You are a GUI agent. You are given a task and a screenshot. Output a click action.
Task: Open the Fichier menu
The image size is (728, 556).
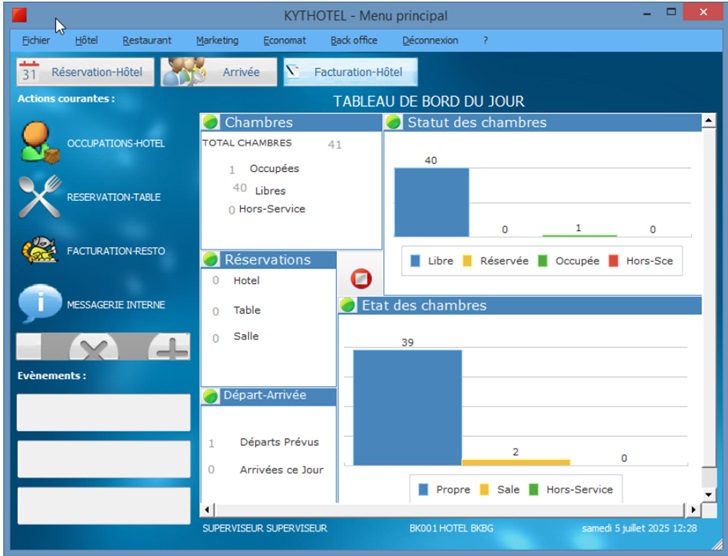(35, 41)
